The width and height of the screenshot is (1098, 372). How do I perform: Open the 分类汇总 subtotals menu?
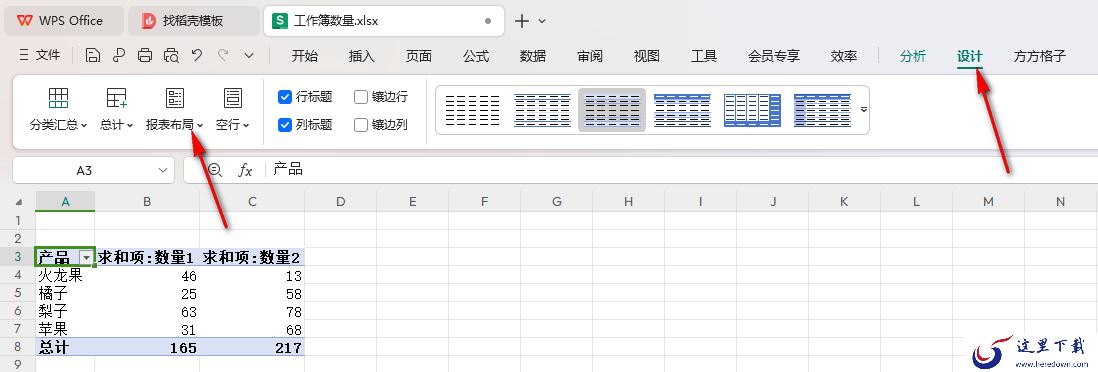[x=58, y=110]
